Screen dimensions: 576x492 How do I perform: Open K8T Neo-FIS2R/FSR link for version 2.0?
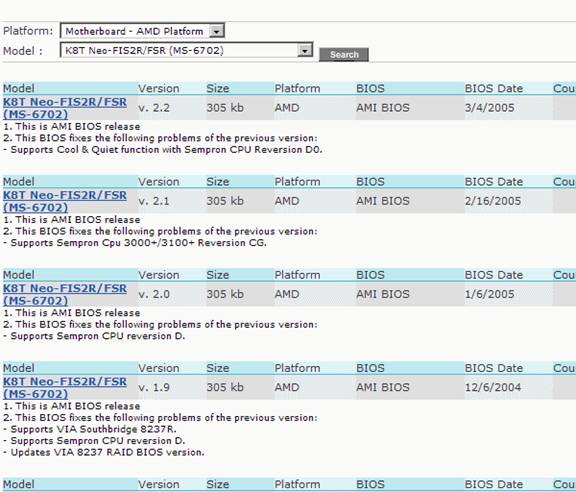[x=65, y=294]
